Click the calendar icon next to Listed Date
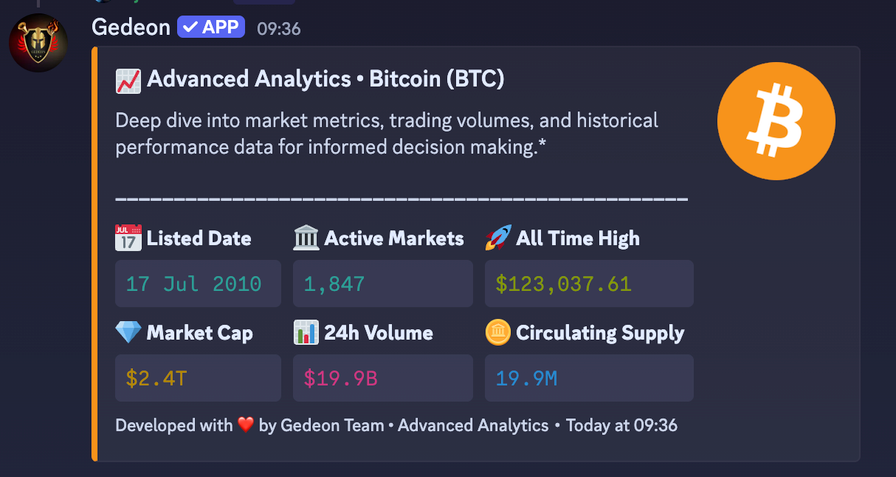The height and width of the screenshot is (477, 896). pyautogui.click(x=128, y=238)
